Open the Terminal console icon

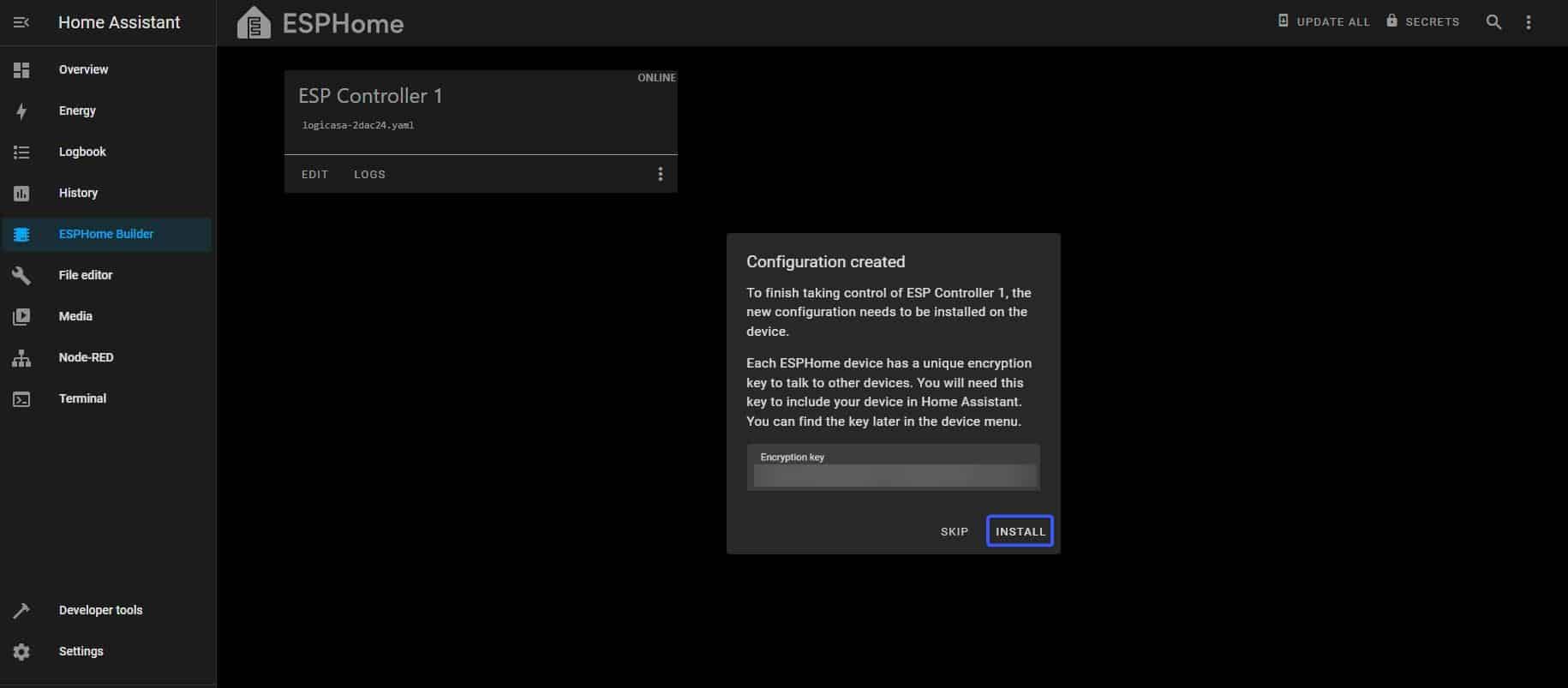pos(21,399)
